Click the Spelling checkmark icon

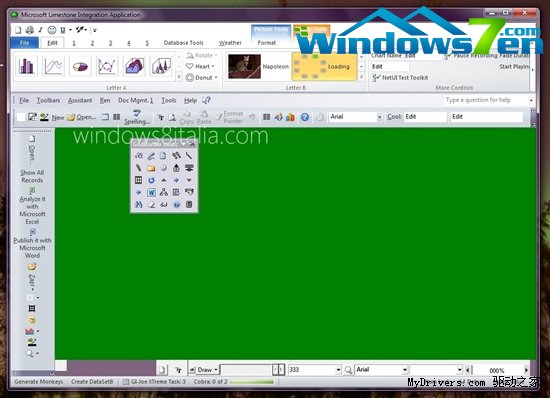tap(137, 113)
